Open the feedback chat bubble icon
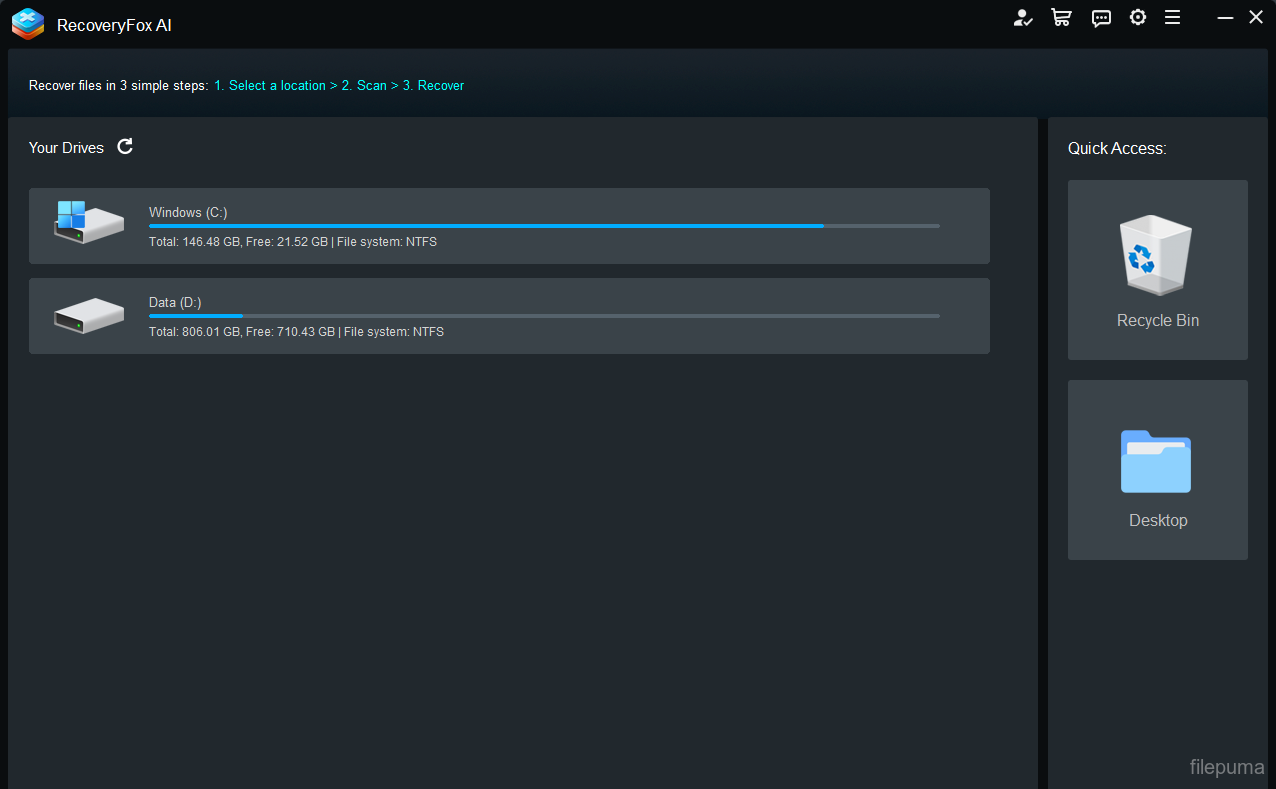The height and width of the screenshot is (789, 1276). coord(1101,18)
